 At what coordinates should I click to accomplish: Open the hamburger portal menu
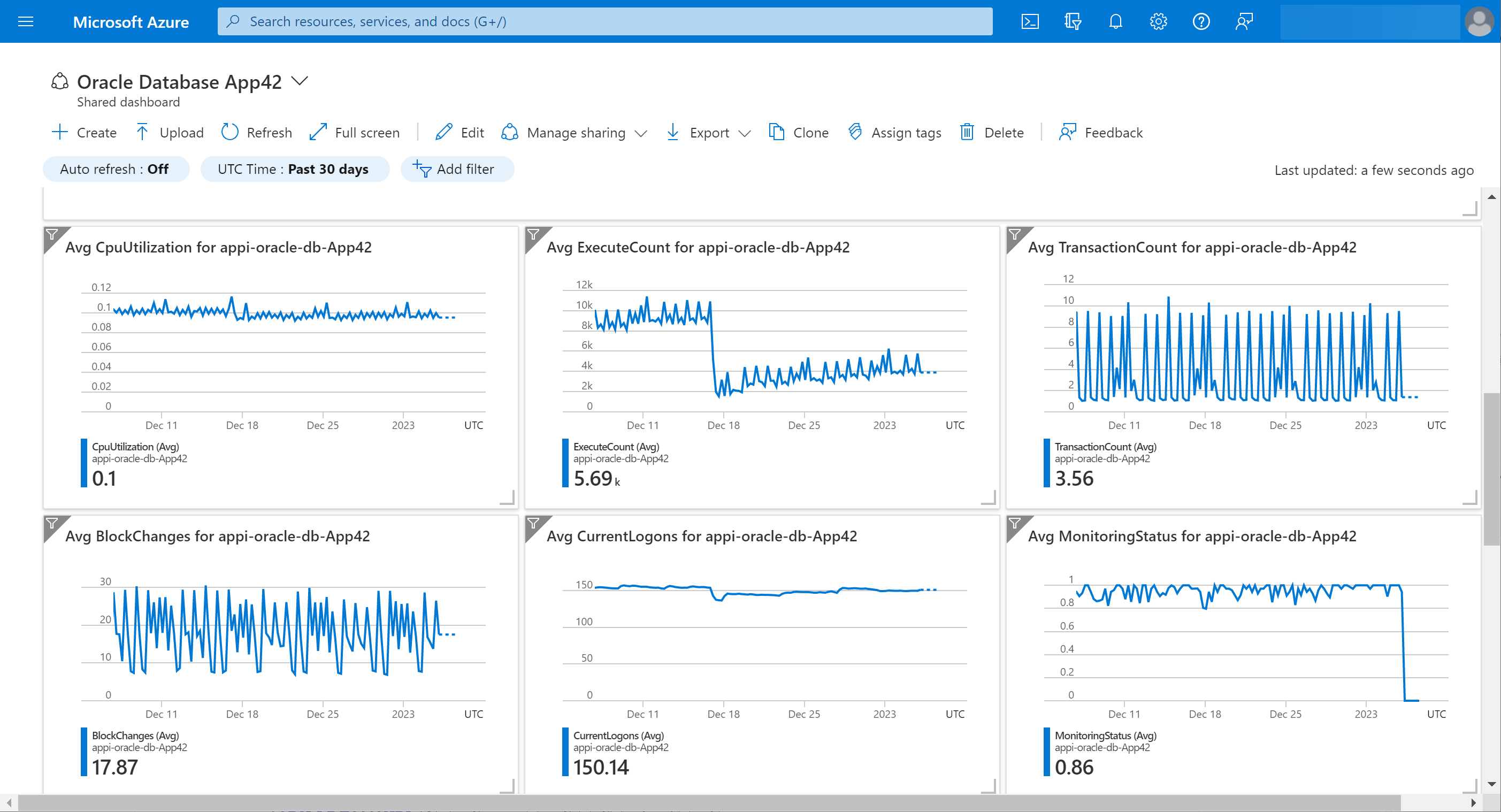click(x=26, y=21)
